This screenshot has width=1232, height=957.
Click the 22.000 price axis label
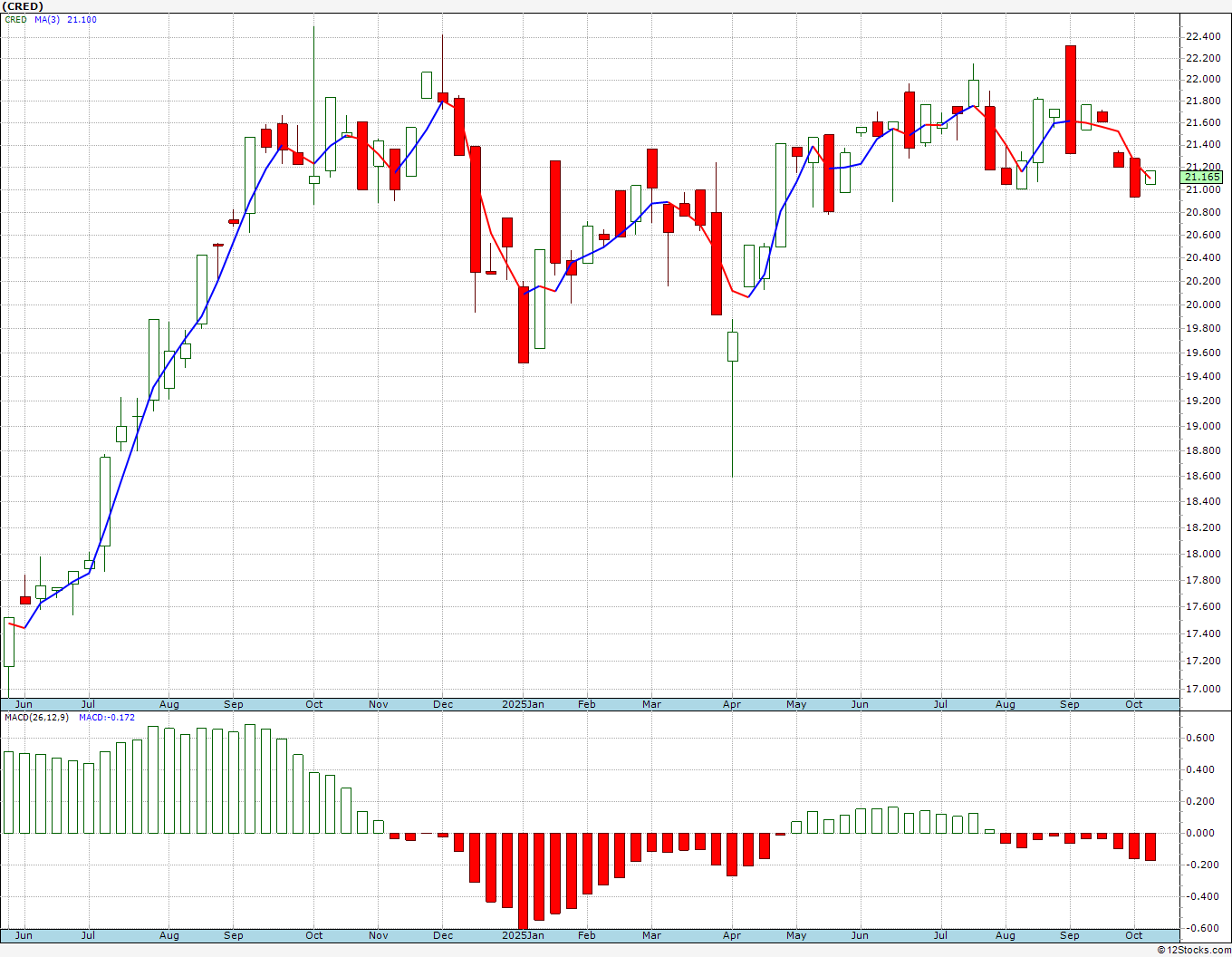click(1202, 80)
